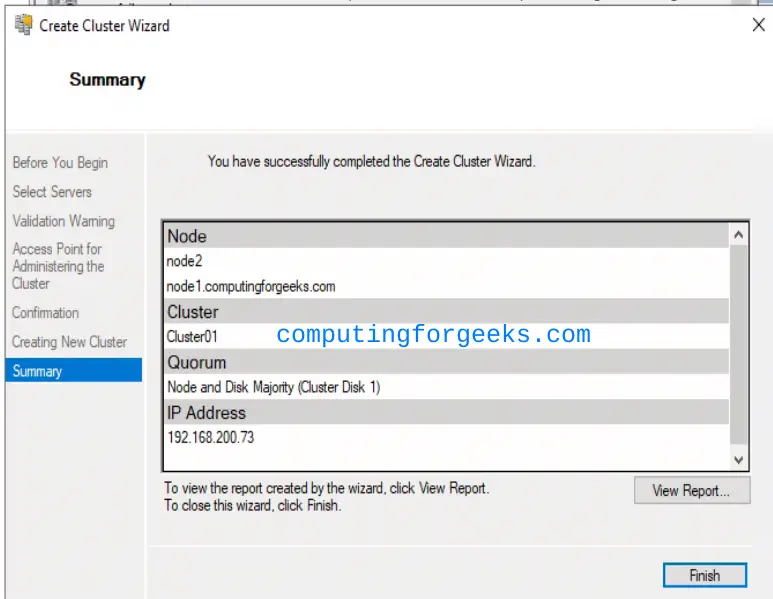Click the 192.168.200.73 IP address value
773x599 pixels.
click(446, 437)
